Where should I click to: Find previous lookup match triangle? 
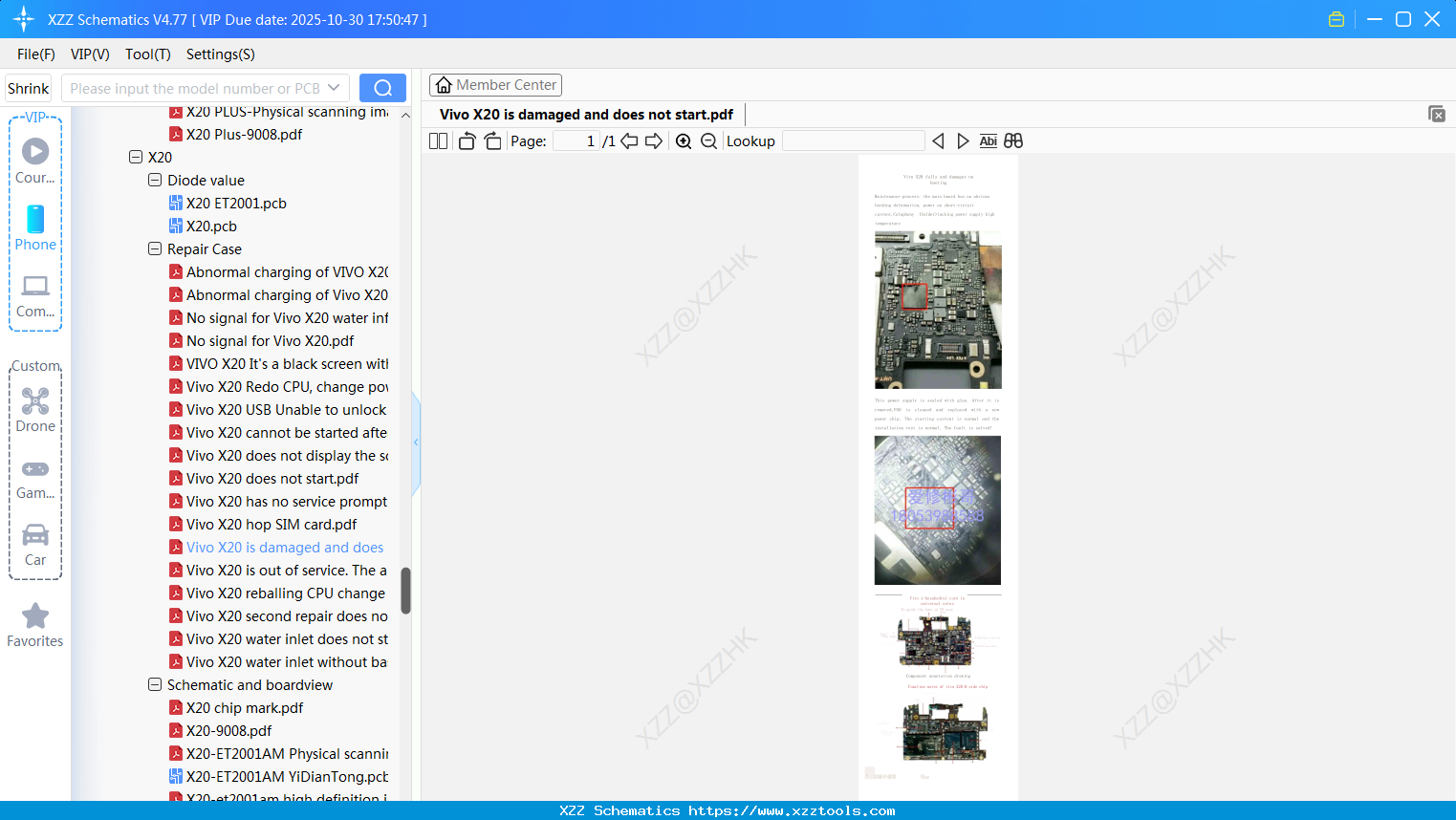tap(938, 141)
